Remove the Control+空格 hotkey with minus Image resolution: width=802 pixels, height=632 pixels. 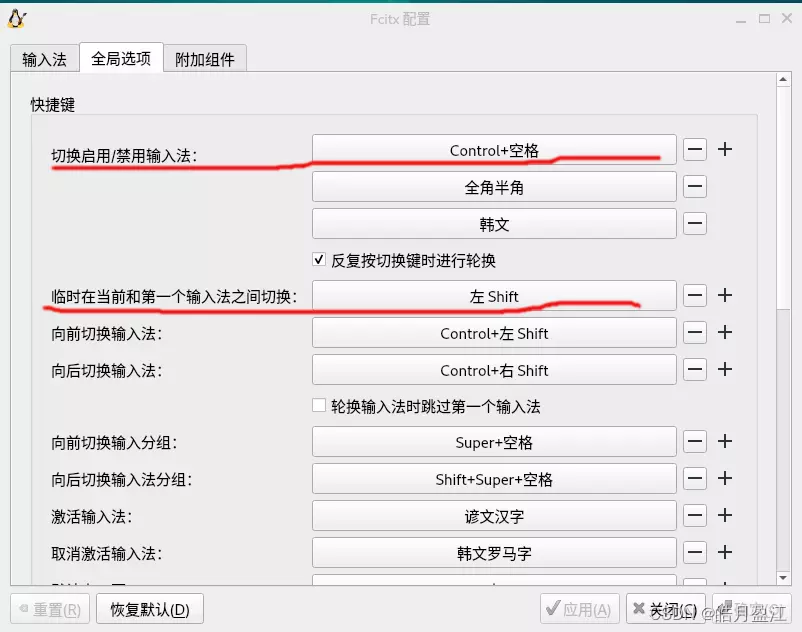point(695,150)
